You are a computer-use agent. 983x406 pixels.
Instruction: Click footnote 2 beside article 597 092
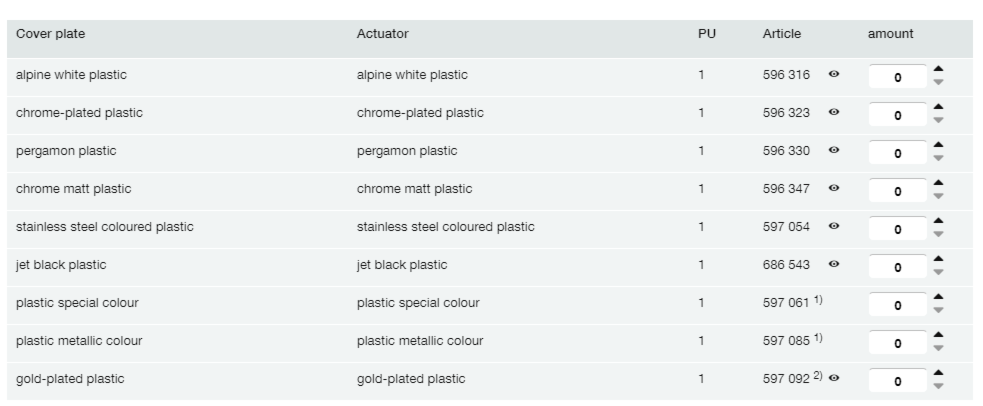817,376
